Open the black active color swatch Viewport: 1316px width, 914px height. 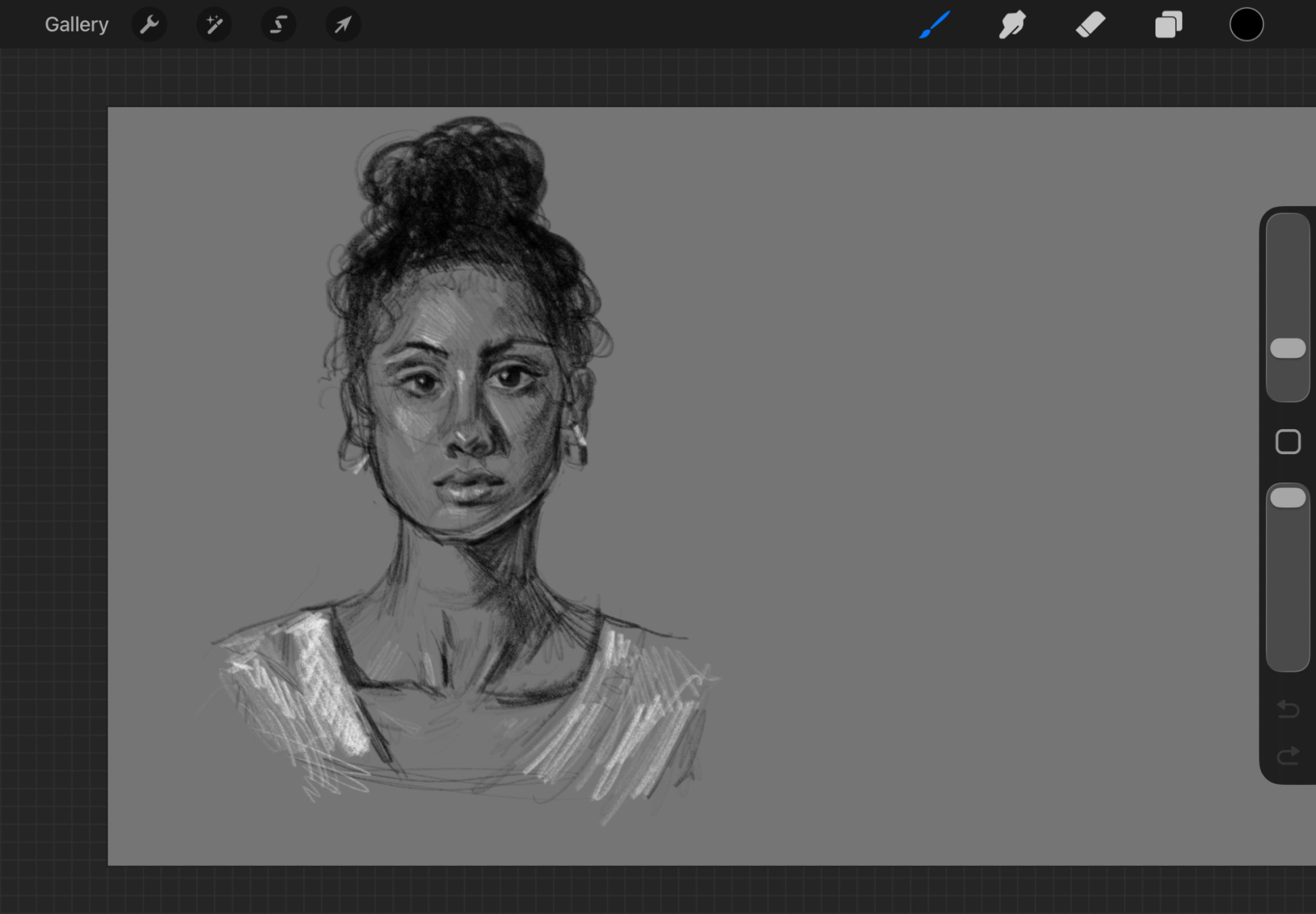[1246, 25]
